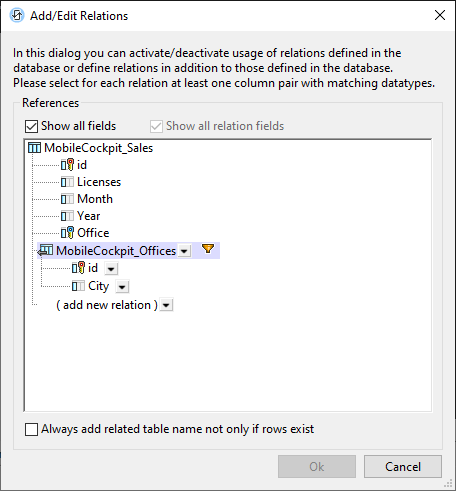Select the Year field in the tree

(88, 216)
